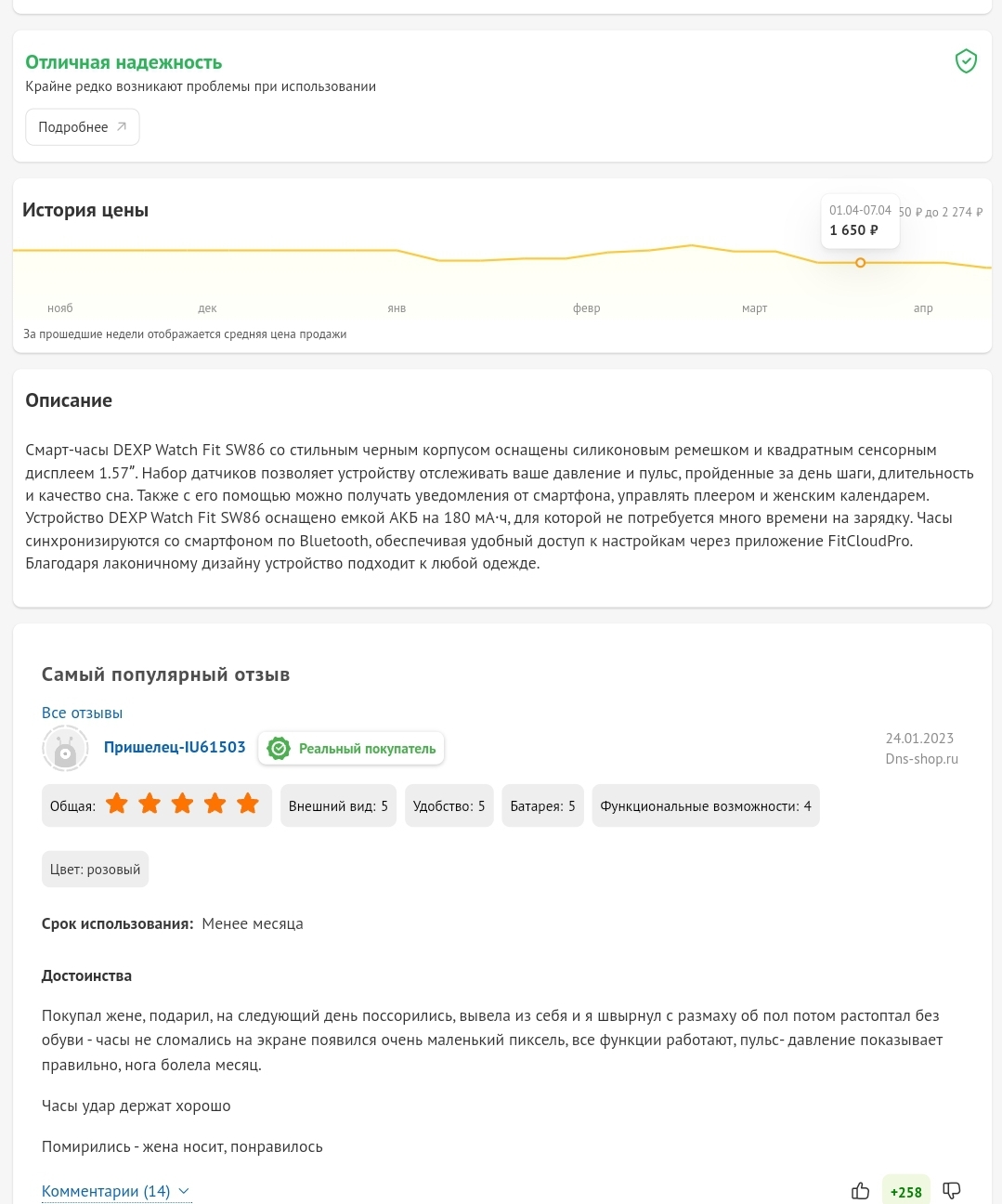Click the fifth orange rating star
The height and width of the screenshot is (1204, 1002).
click(248, 804)
